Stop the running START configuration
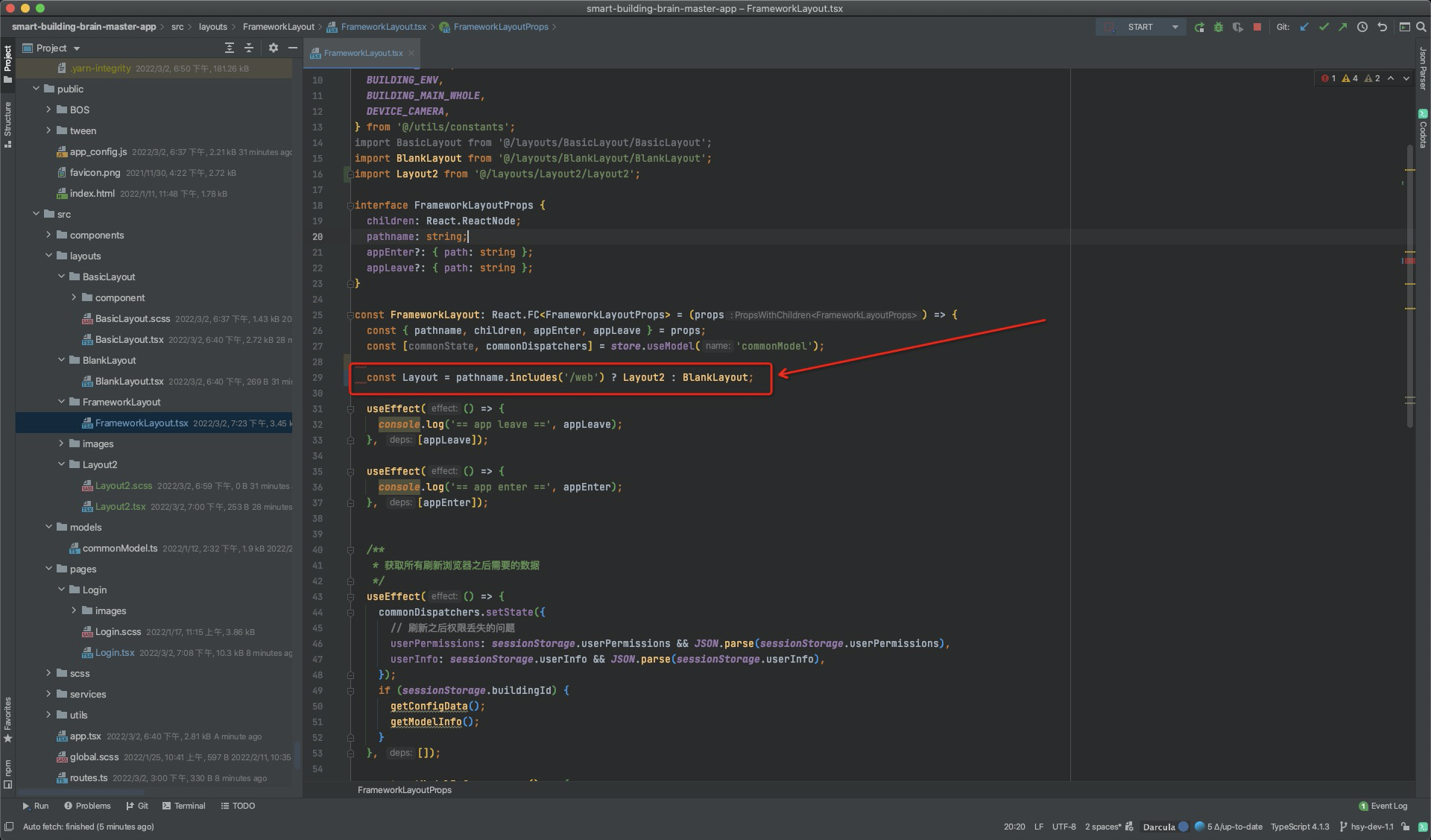Screen dimensions: 1431x840 (x=1257, y=27)
